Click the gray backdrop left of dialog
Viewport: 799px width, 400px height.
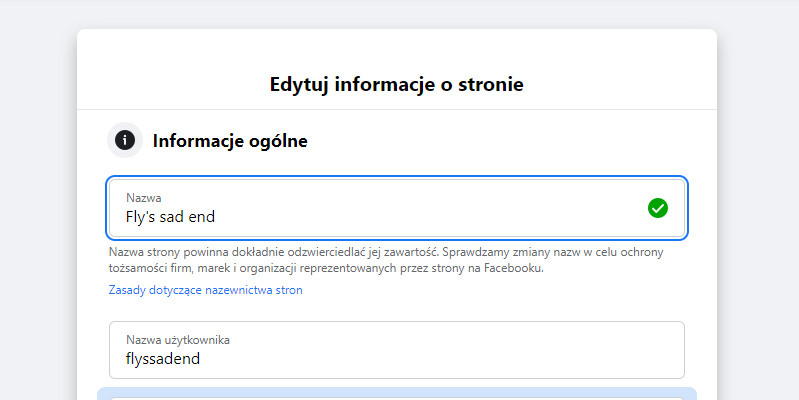point(38,204)
